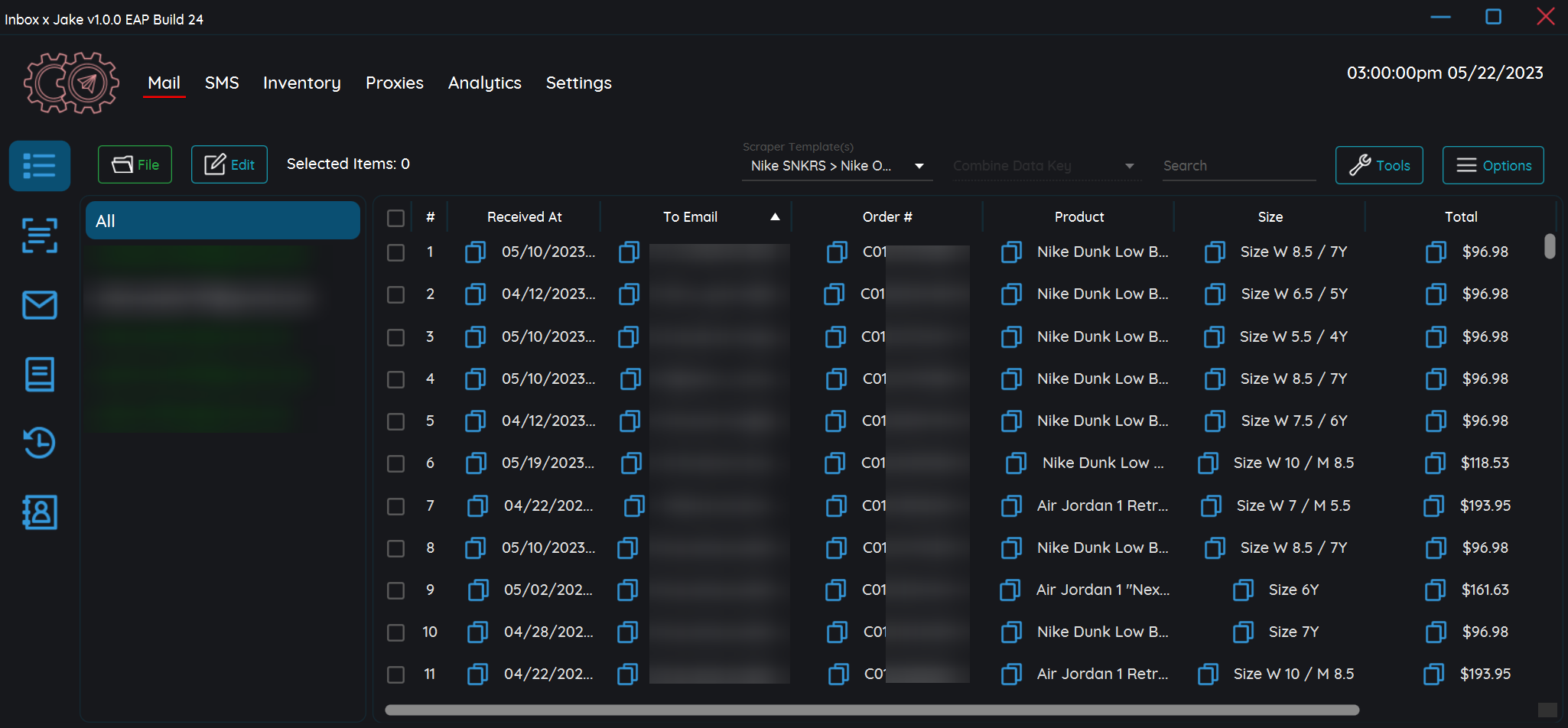
Task: Copy the $96.98 total in row 1
Action: (x=1436, y=252)
